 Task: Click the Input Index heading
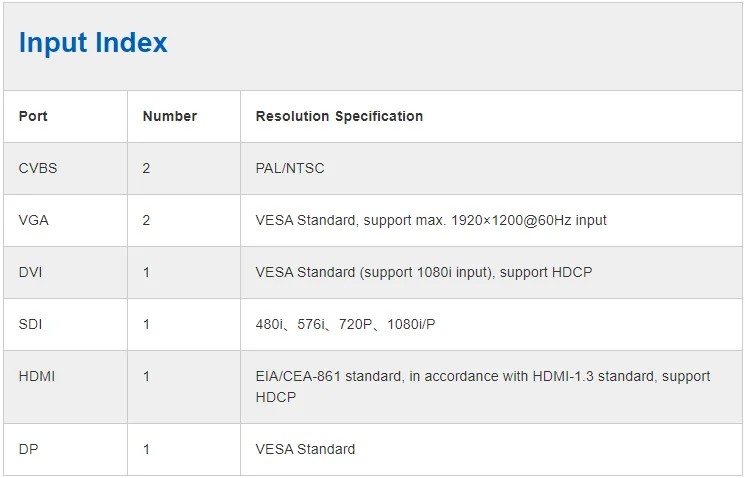tap(93, 43)
